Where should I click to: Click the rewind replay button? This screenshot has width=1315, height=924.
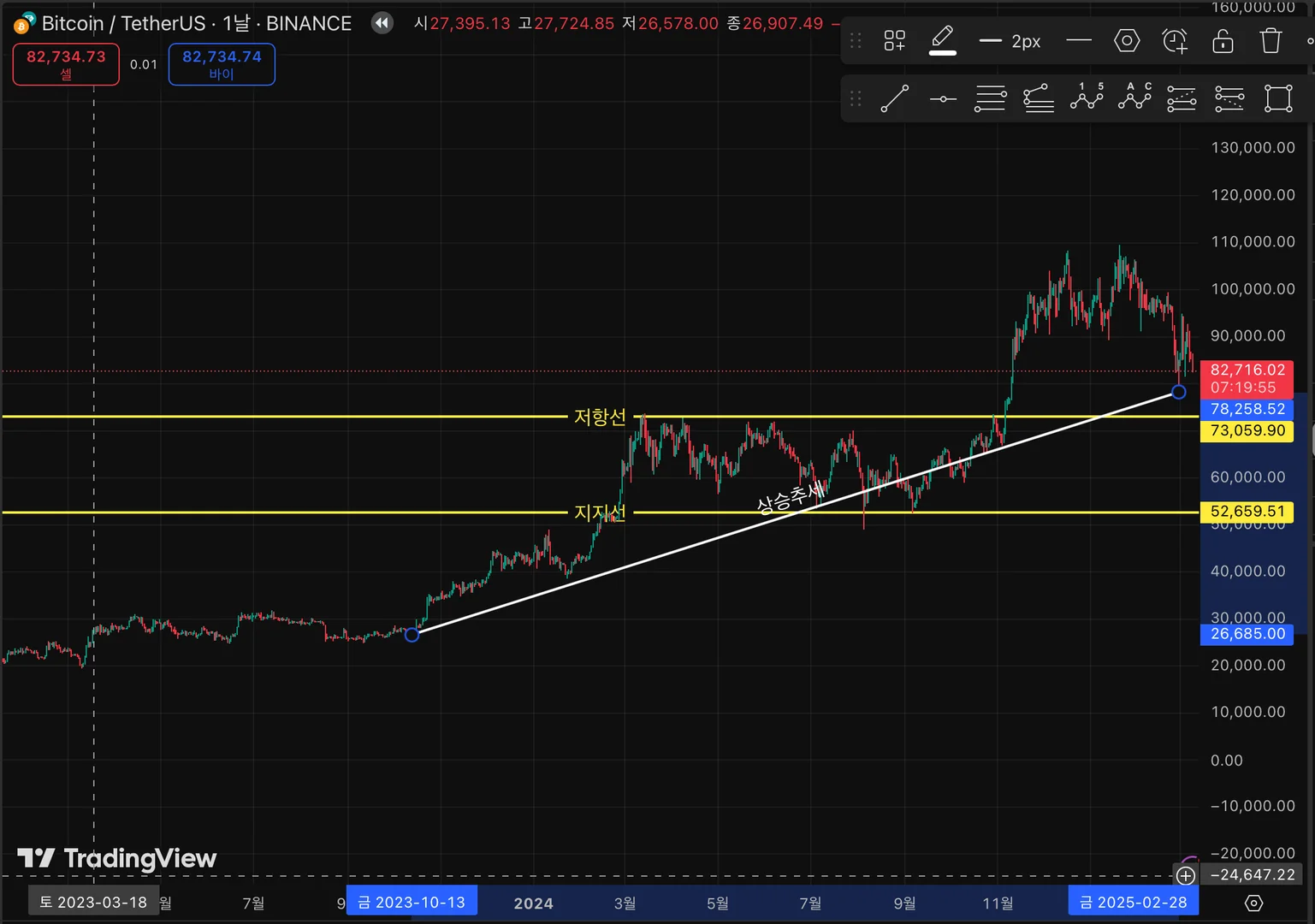[382, 23]
